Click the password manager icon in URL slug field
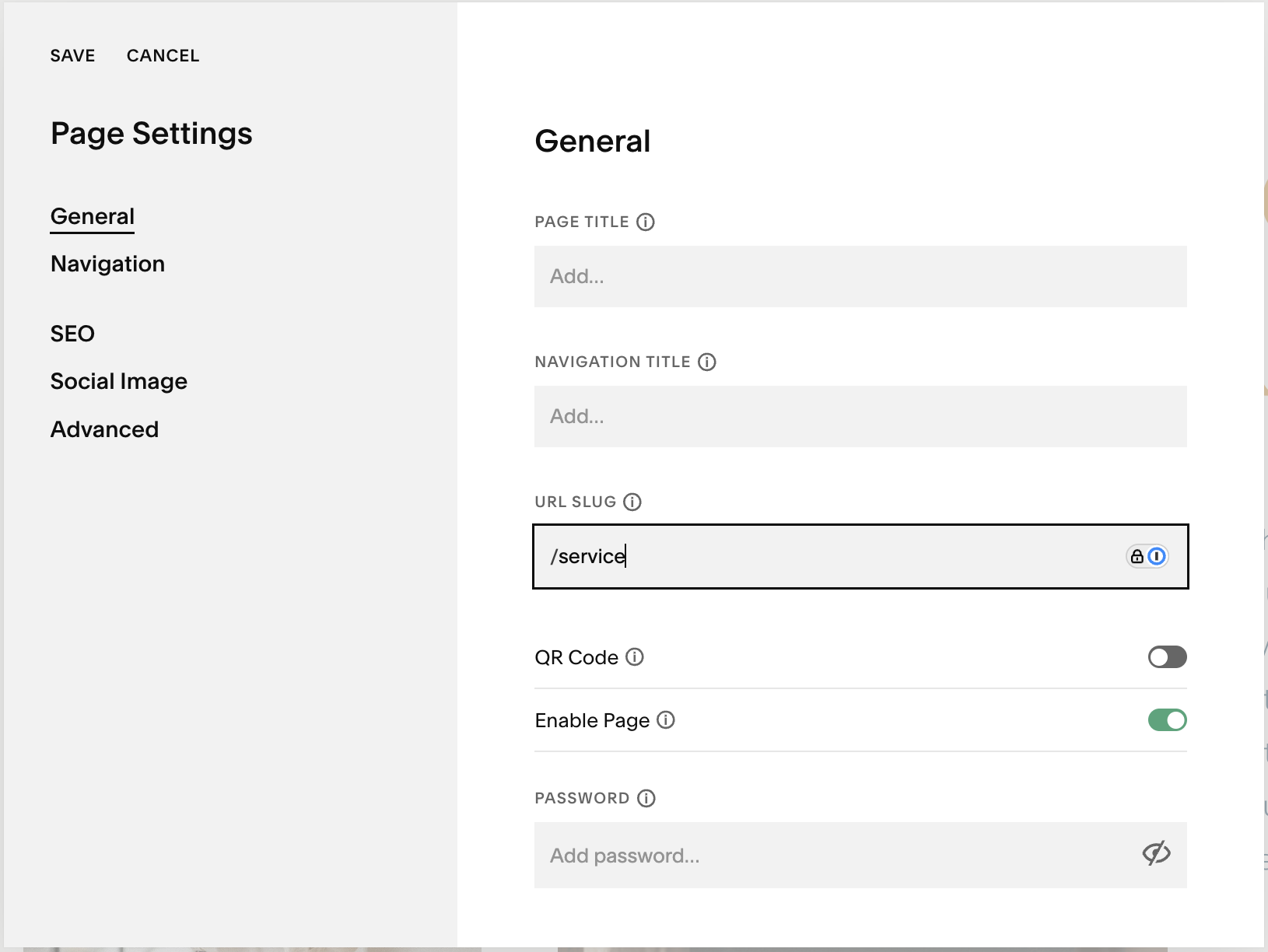Viewport: 1268px width, 952px height. click(x=1147, y=556)
